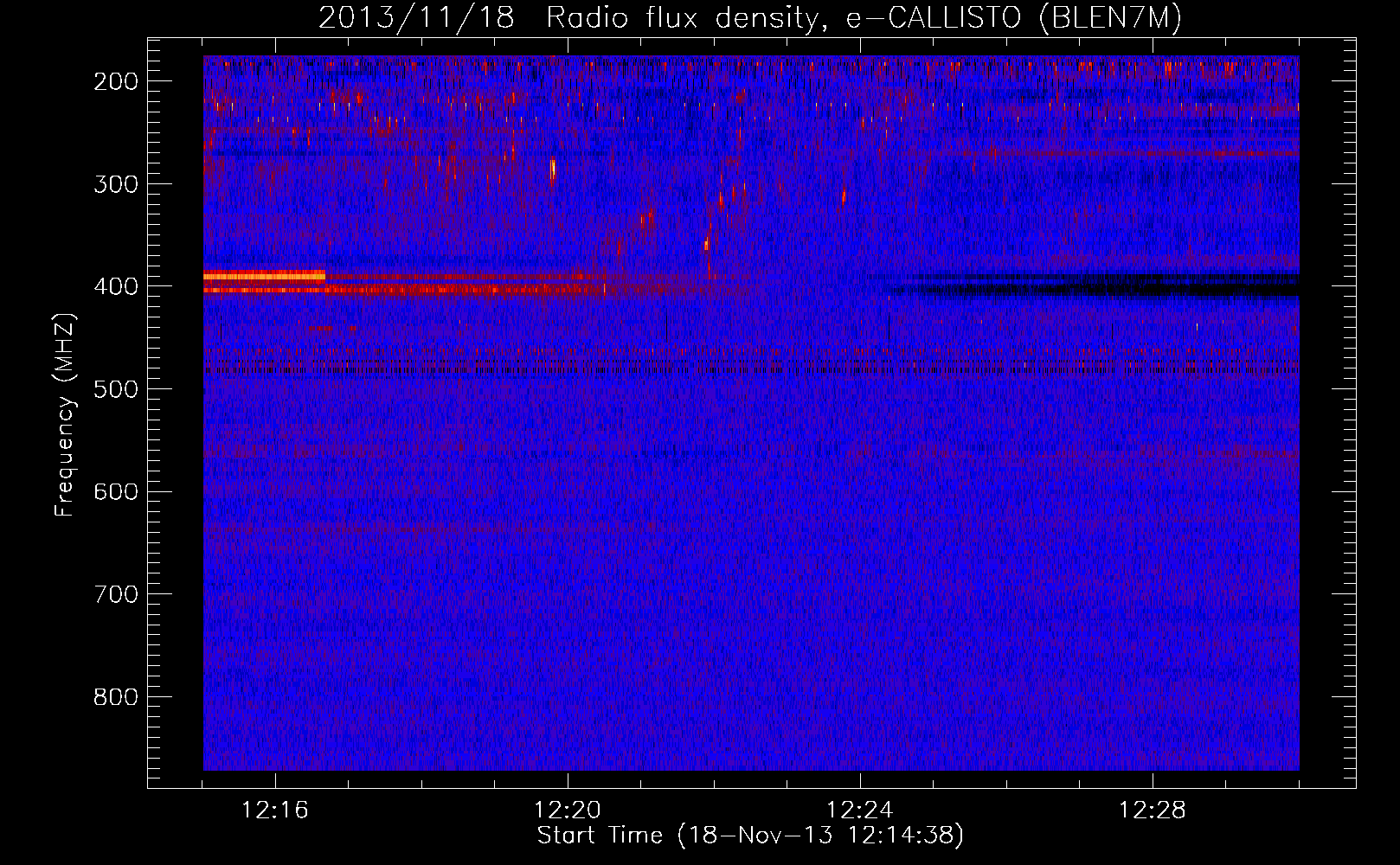
Task: Click the 'Start Time (18-Nov-13 12:14:38)' label
Action: click(x=750, y=836)
